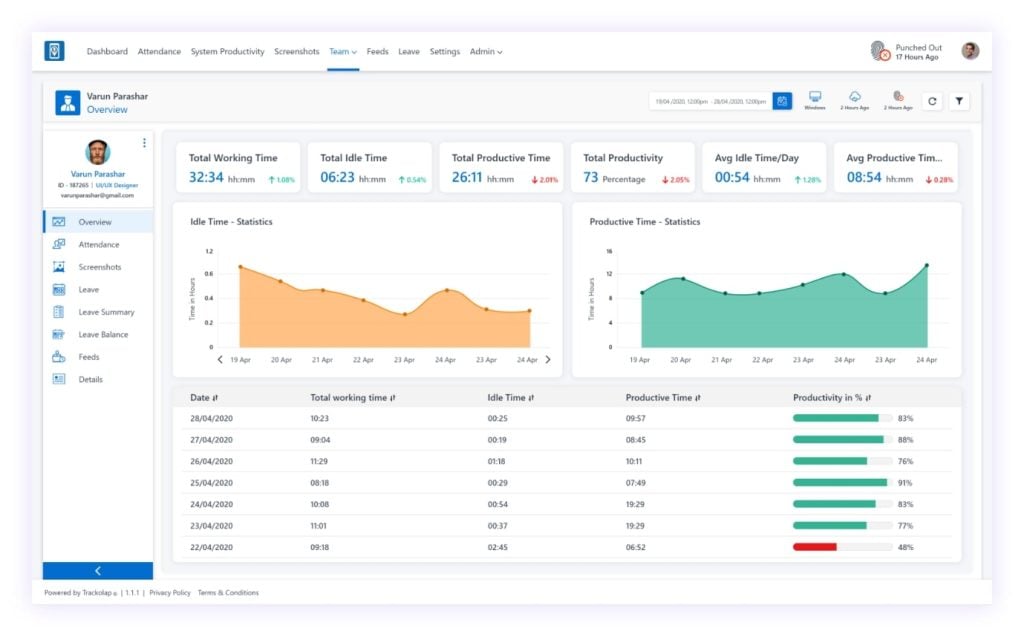The width and height of the screenshot is (1024, 637).
Task: Click the Screenshots sidebar icon
Action: (x=59, y=267)
